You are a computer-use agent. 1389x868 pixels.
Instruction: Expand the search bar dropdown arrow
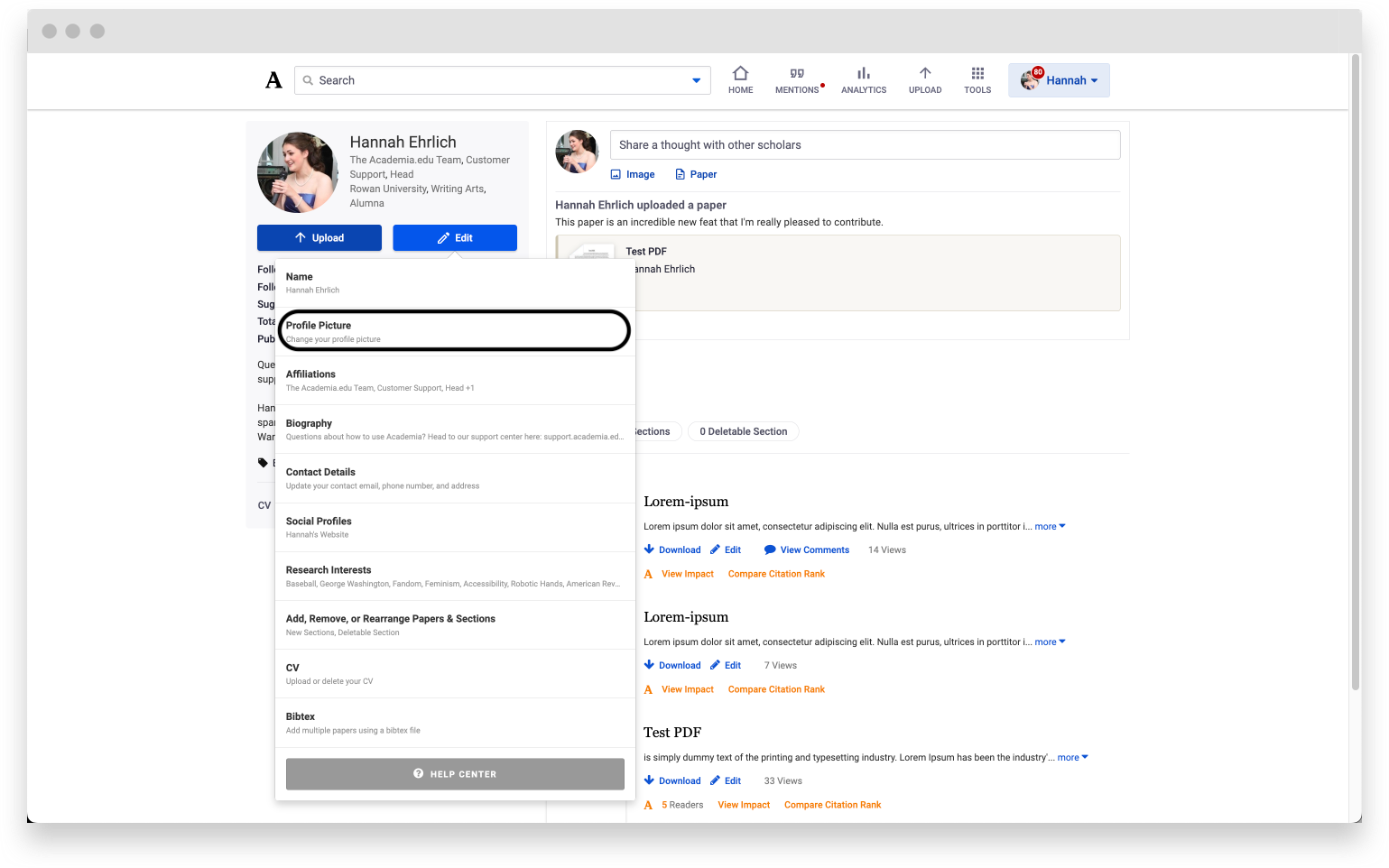pyautogui.click(x=696, y=80)
